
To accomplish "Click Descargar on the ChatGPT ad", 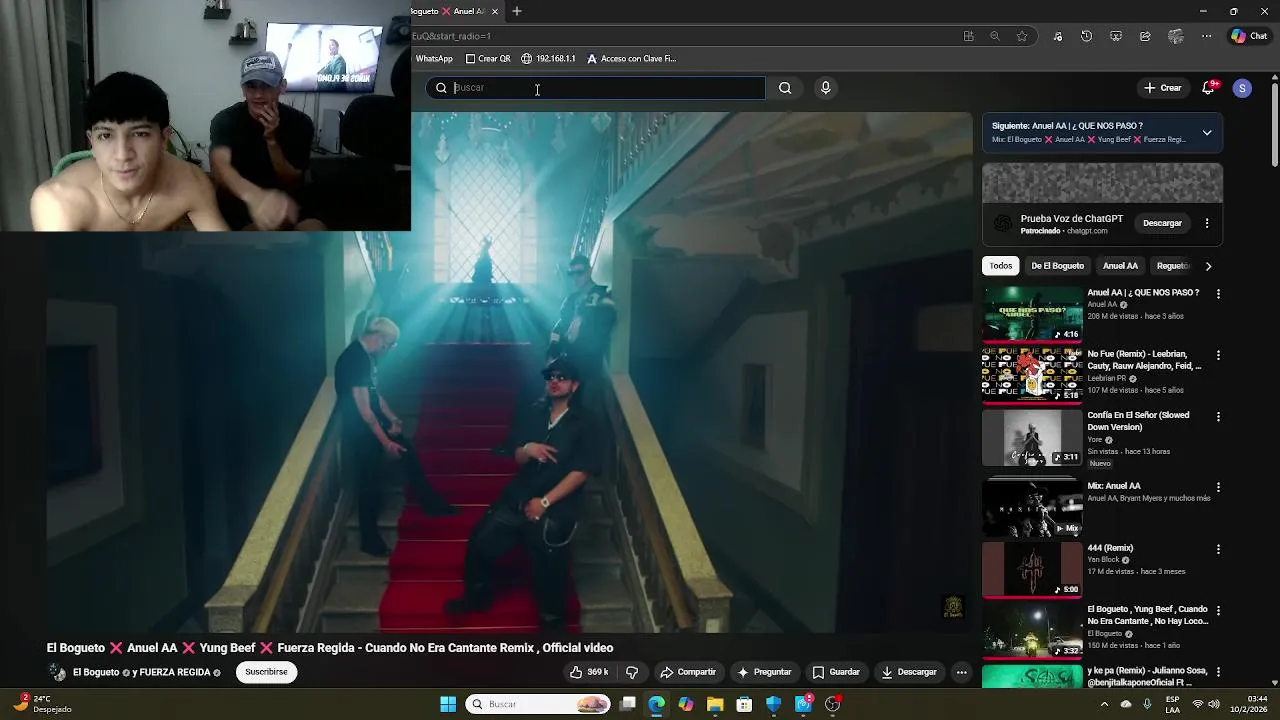I will pos(1162,223).
